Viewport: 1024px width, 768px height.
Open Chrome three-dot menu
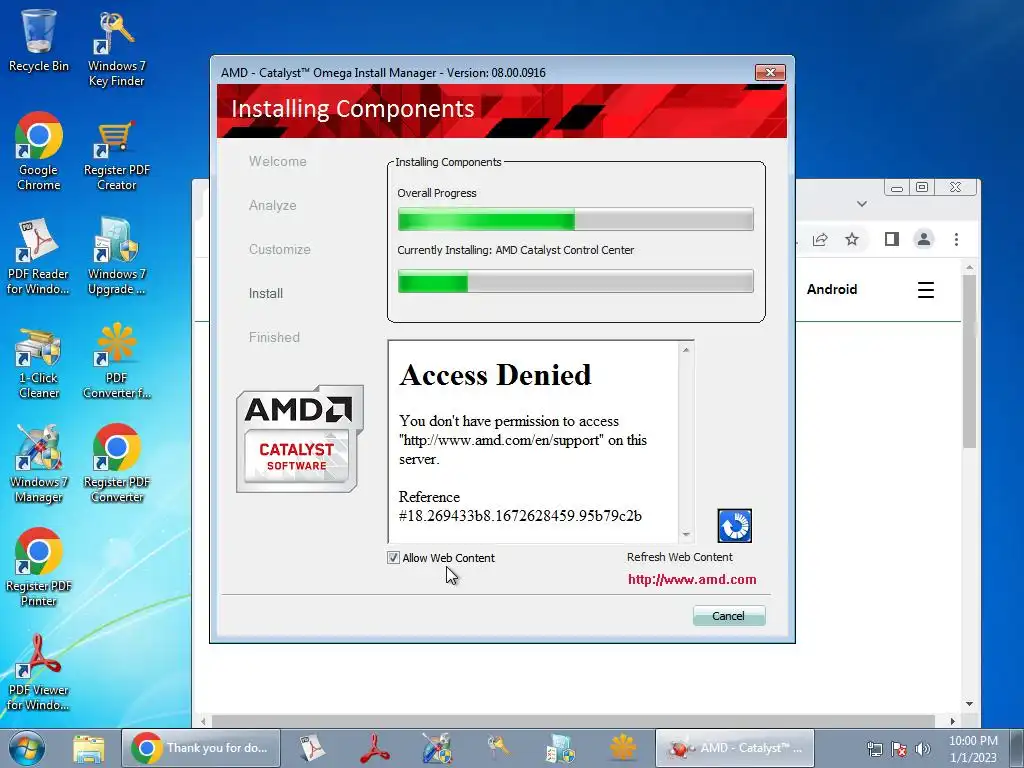click(956, 240)
